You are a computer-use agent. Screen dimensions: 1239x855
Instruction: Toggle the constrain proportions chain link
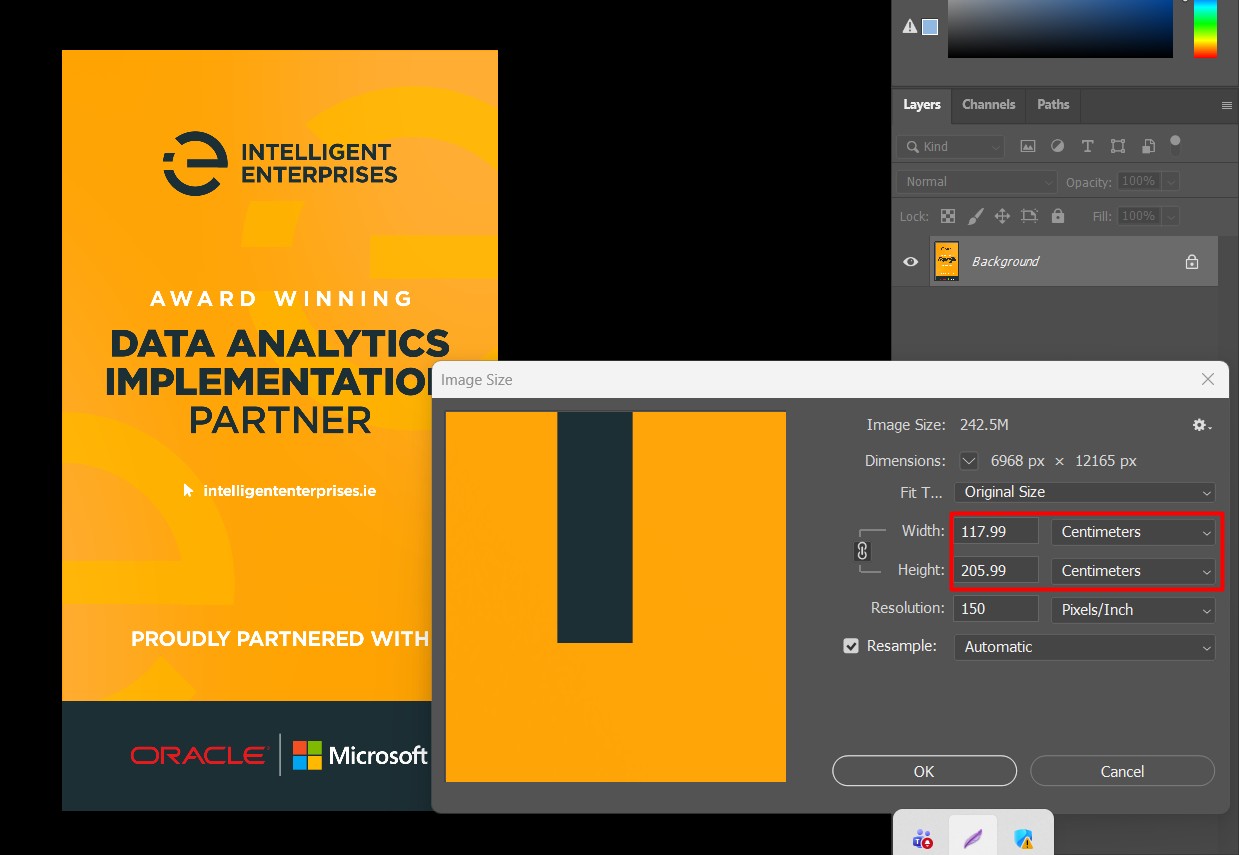tap(862, 551)
